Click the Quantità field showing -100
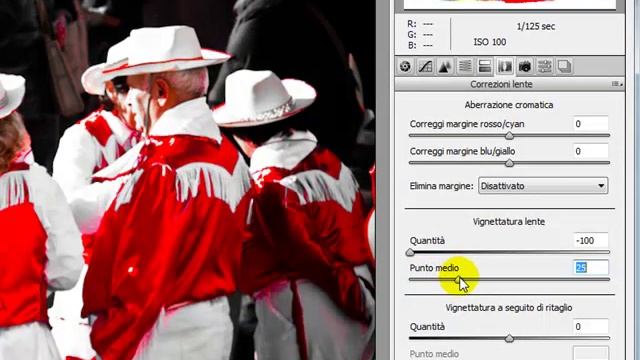The width and height of the screenshot is (640, 360). click(591, 240)
